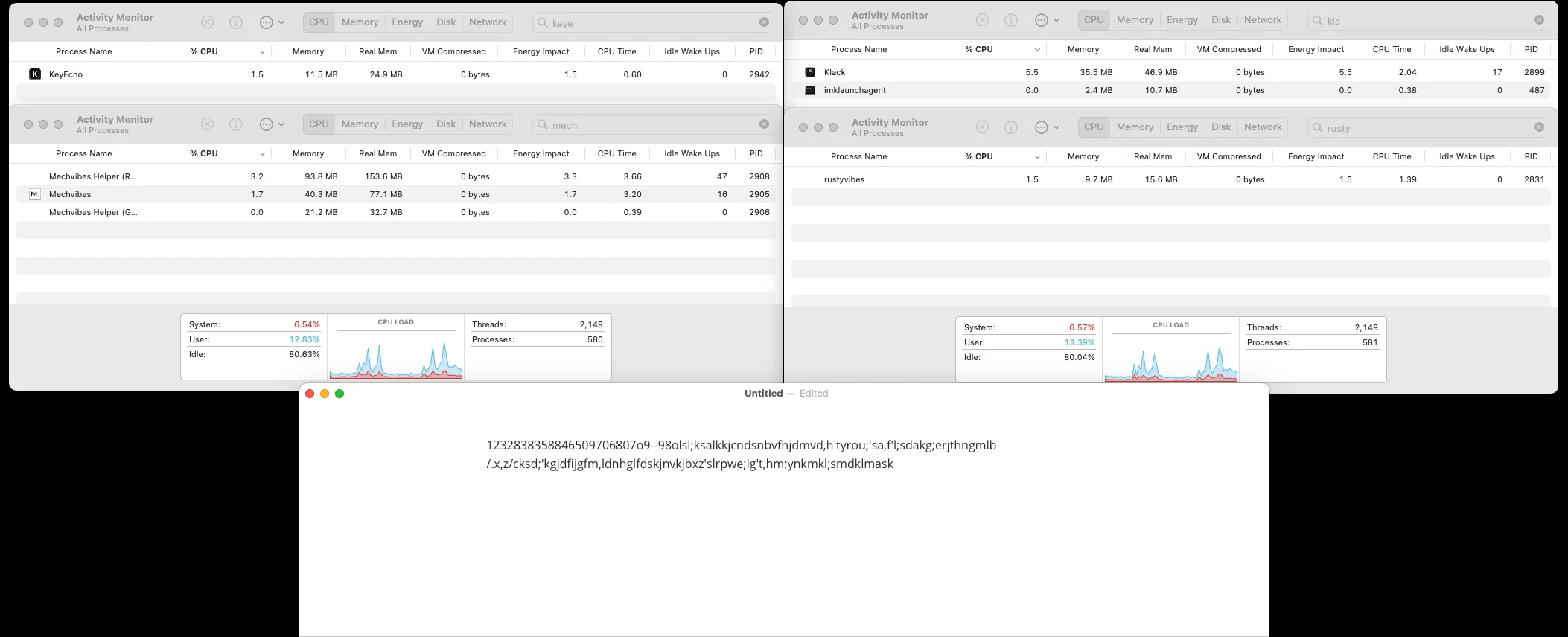Click the KeyEcho app icon in process list
Viewport: 1568px width, 637px height.
tap(35, 74)
